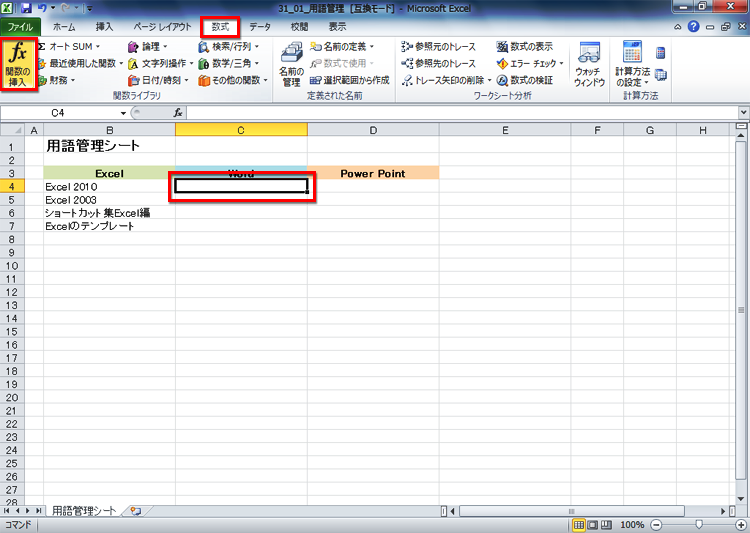Open the 名前の定義 dropdown arrow
The width and height of the screenshot is (750, 533).
372,47
